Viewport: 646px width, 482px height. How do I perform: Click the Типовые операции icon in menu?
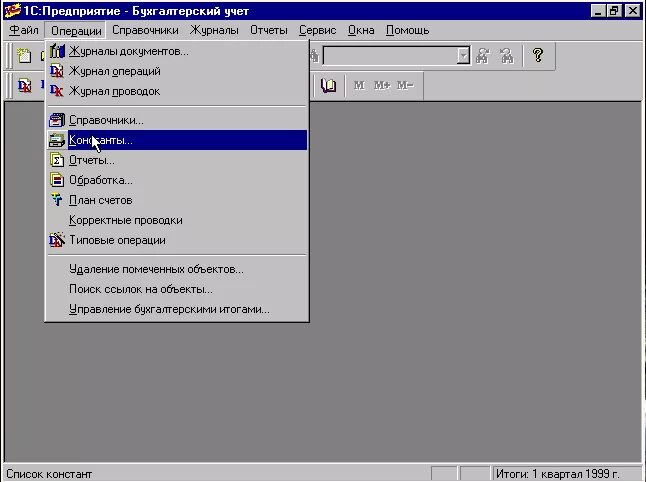pyautogui.click(x=57, y=240)
